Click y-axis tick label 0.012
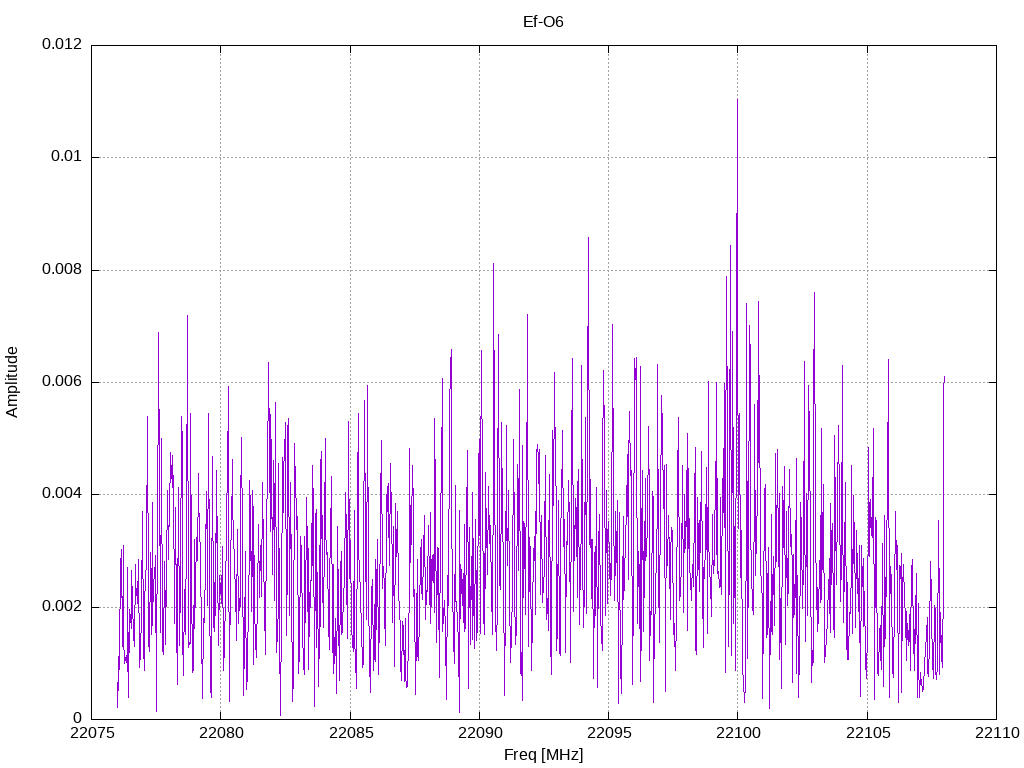 coord(62,44)
